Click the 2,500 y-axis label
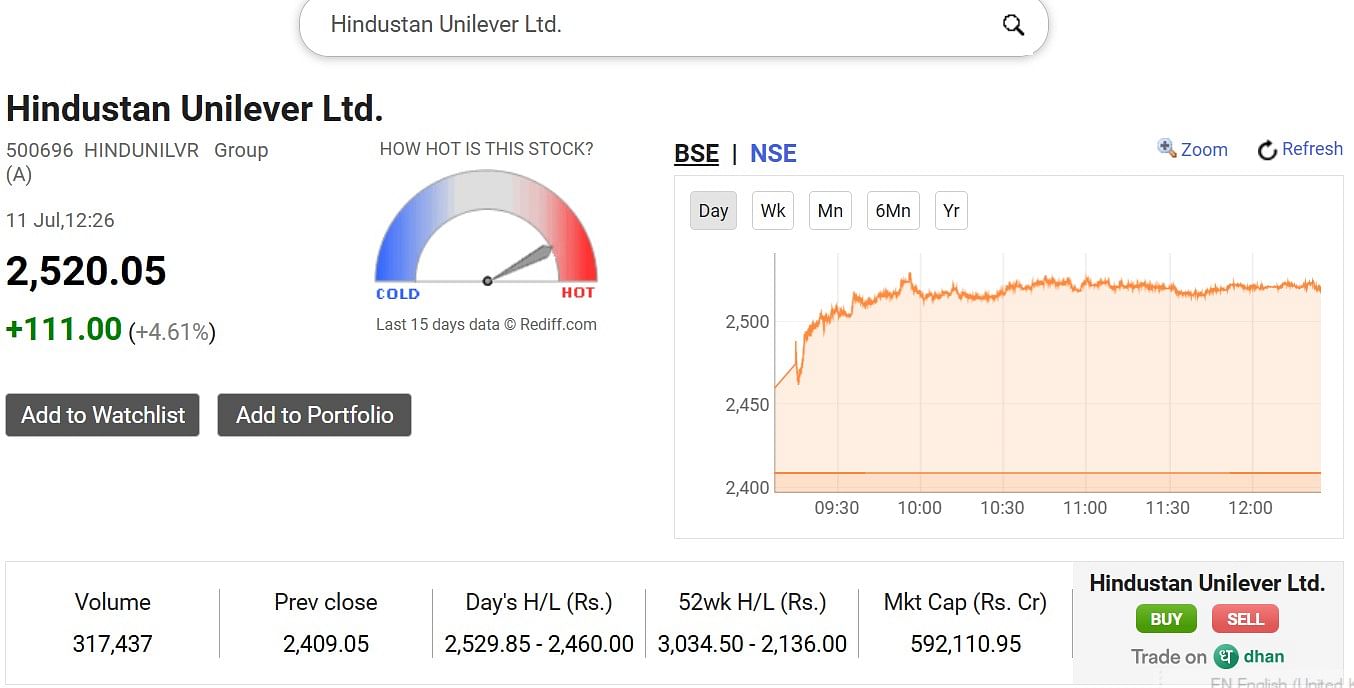 pyautogui.click(x=747, y=322)
